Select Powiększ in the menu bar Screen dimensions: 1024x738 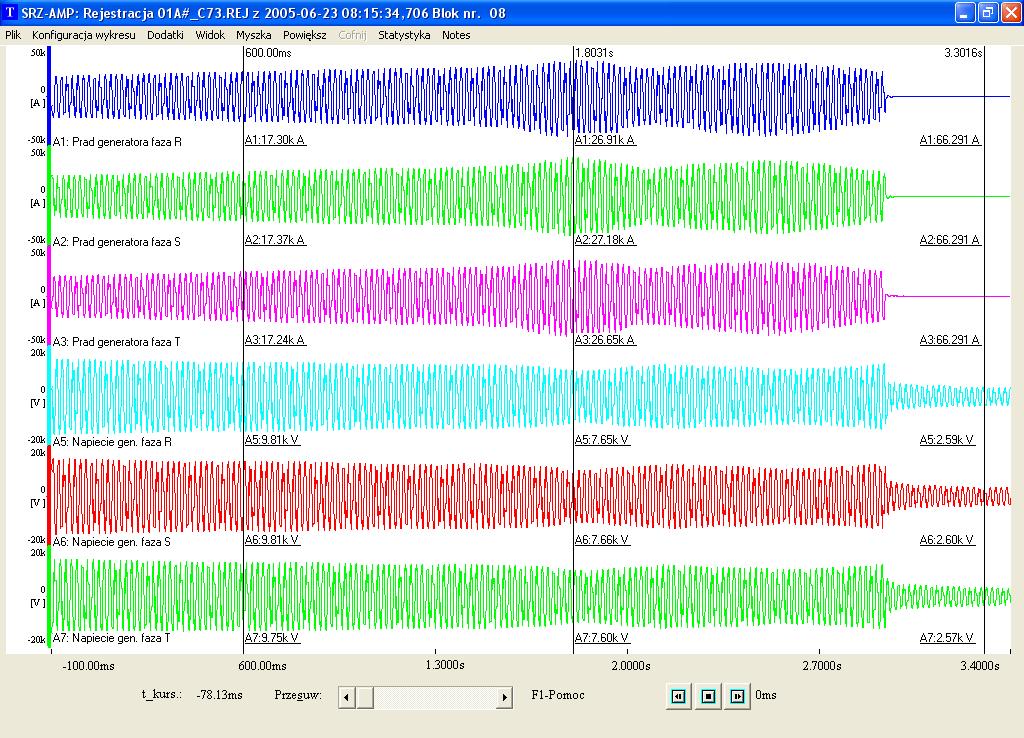(x=304, y=35)
